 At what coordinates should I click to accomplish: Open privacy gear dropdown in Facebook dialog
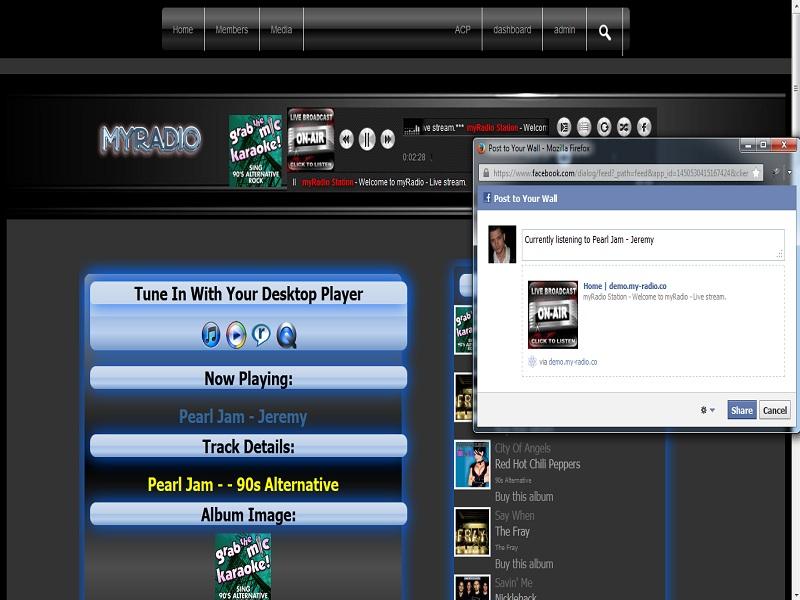(x=707, y=410)
